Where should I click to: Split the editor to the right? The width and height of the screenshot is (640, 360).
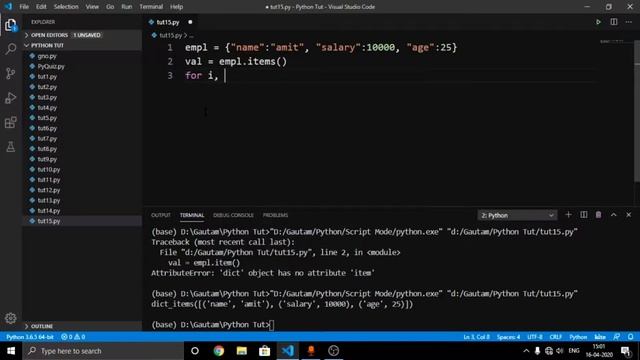tap(613, 22)
